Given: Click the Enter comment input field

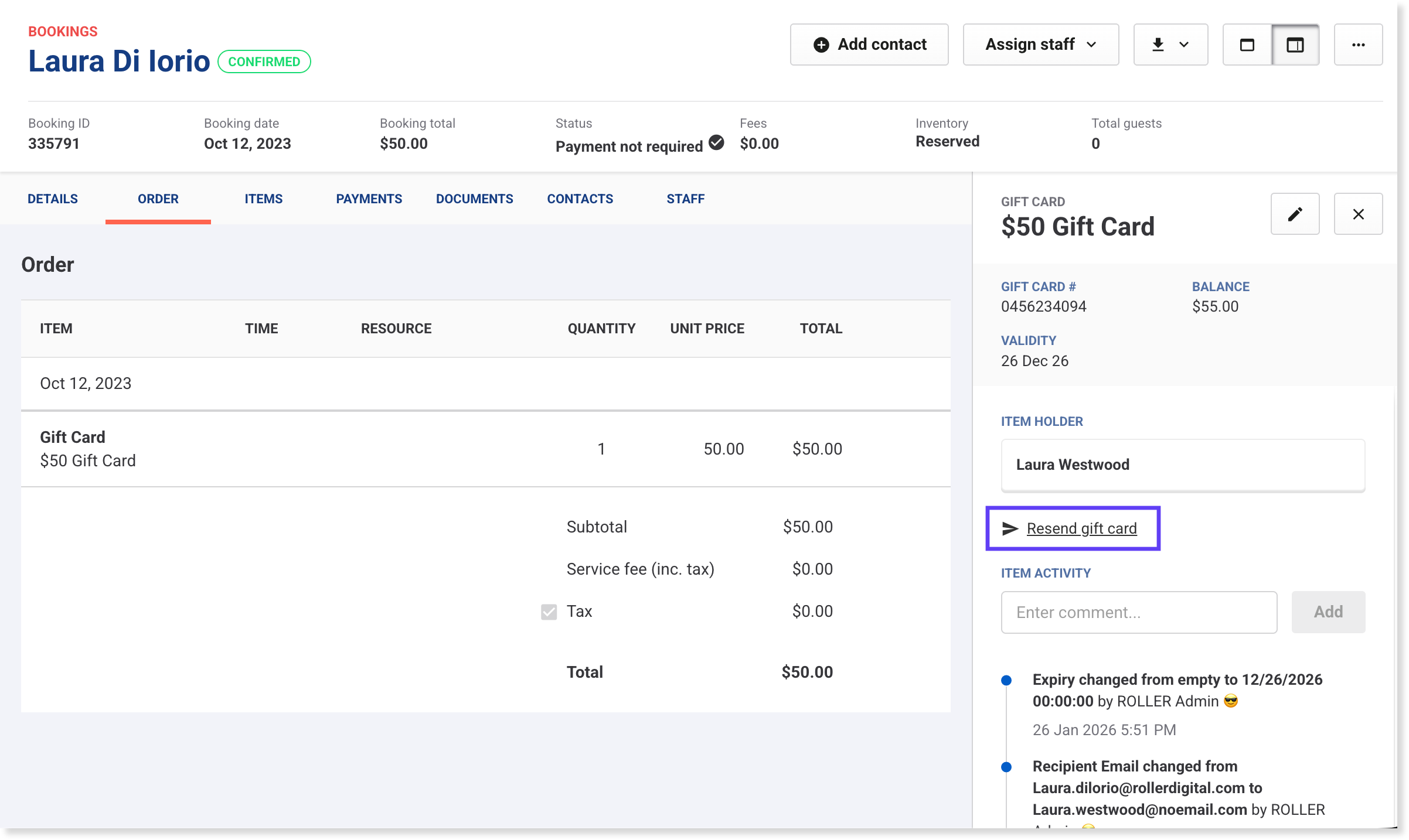Looking at the screenshot, I should pos(1138,612).
